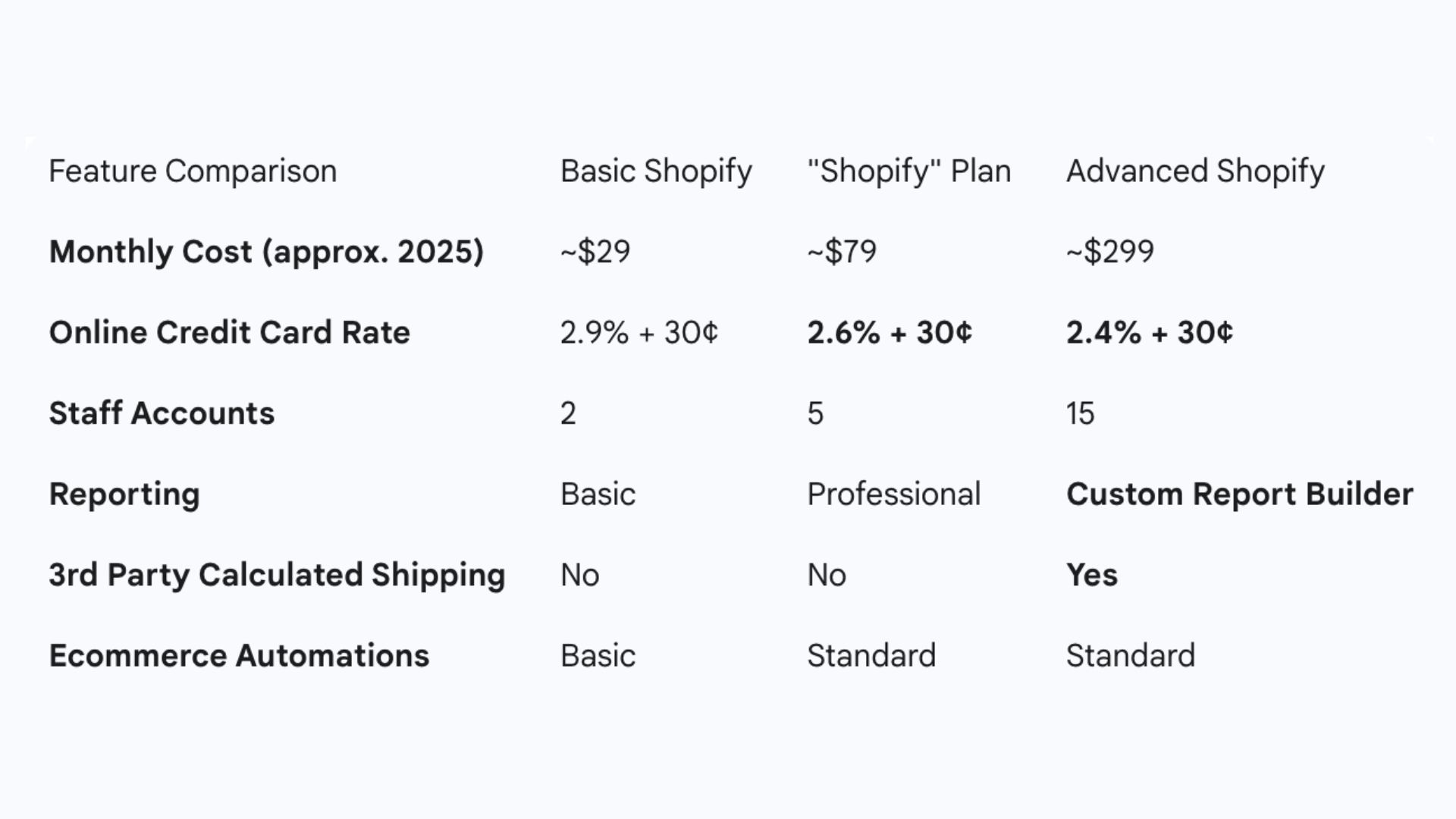
Task: Select the "Shopify" Plan column header
Action: click(x=908, y=171)
